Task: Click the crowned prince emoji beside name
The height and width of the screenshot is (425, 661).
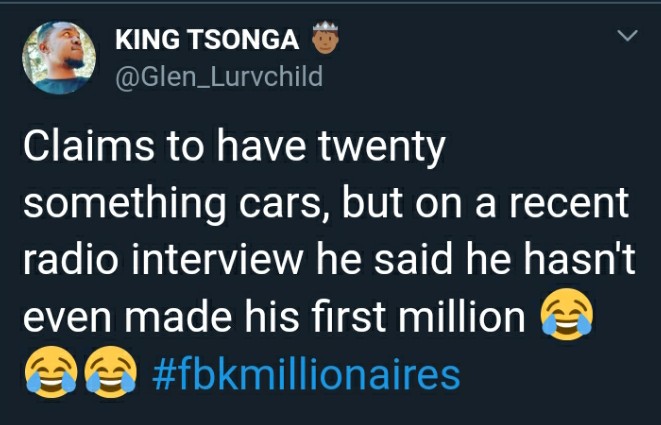Action: click(325, 38)
